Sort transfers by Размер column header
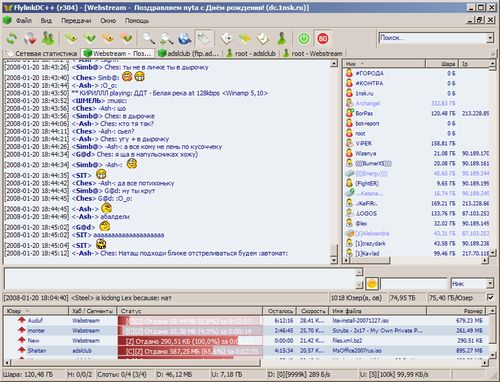The width and height of the screenshot is (500, 382). tap(457, 311)
